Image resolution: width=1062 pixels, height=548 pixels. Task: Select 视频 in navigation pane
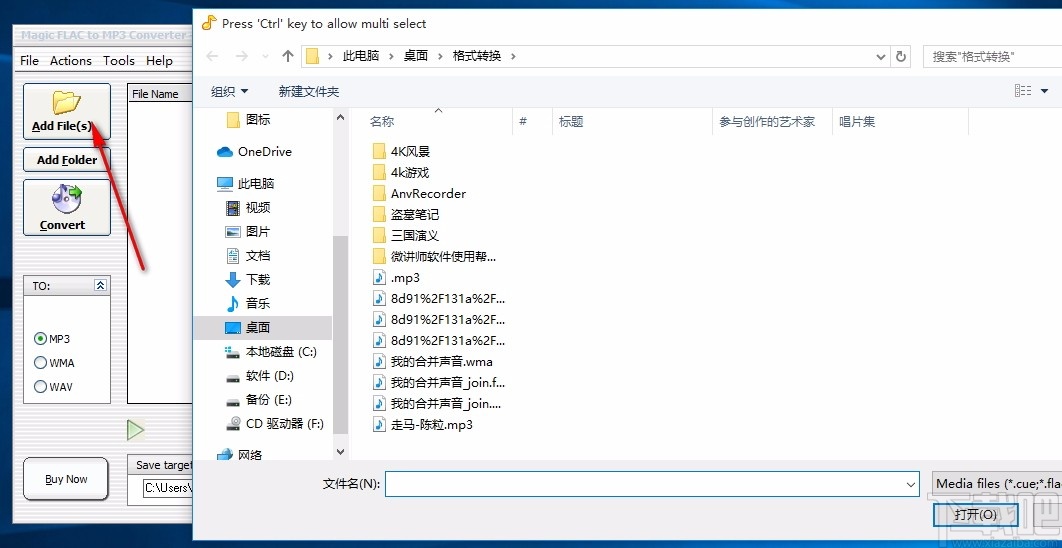[248, 207]
